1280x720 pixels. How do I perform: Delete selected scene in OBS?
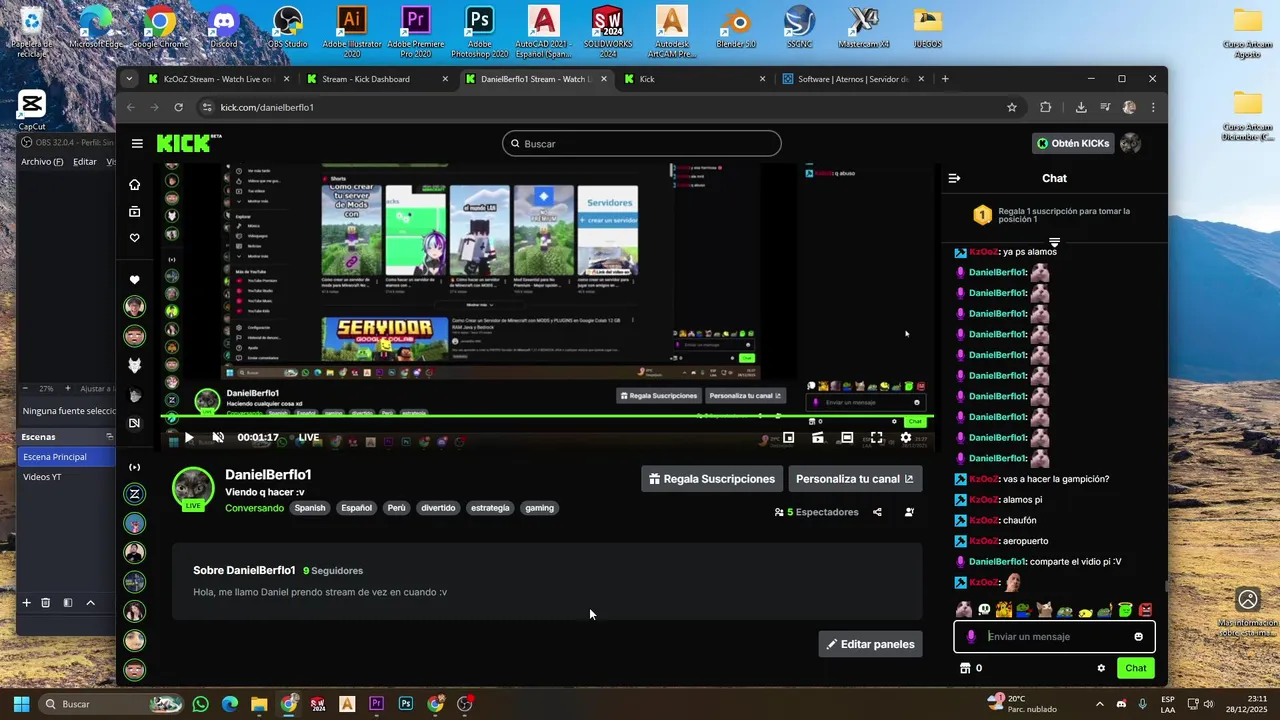click(x=46, y=603)
